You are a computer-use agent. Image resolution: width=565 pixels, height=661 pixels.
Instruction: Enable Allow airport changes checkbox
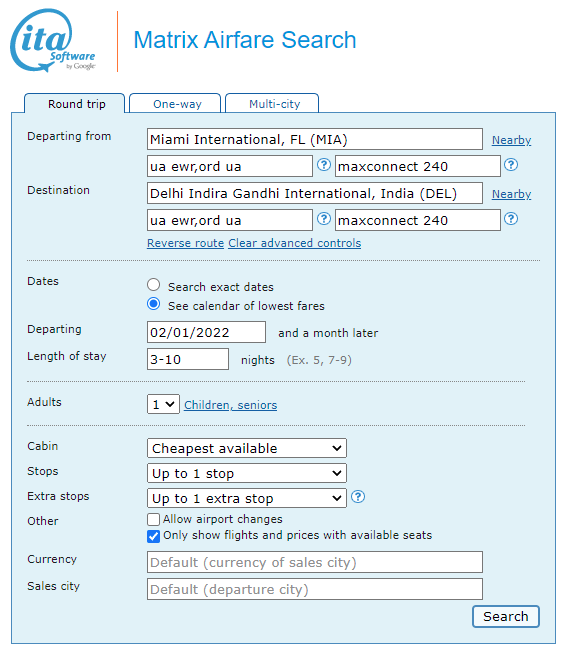tap(153, 519)
